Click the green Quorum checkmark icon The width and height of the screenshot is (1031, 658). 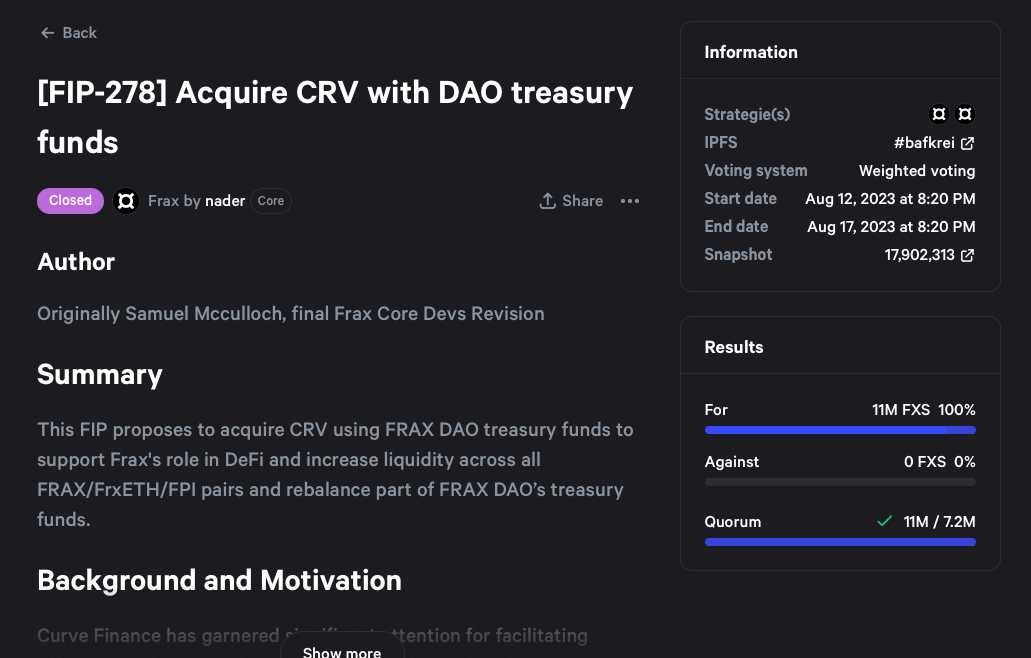click(884, 521)
